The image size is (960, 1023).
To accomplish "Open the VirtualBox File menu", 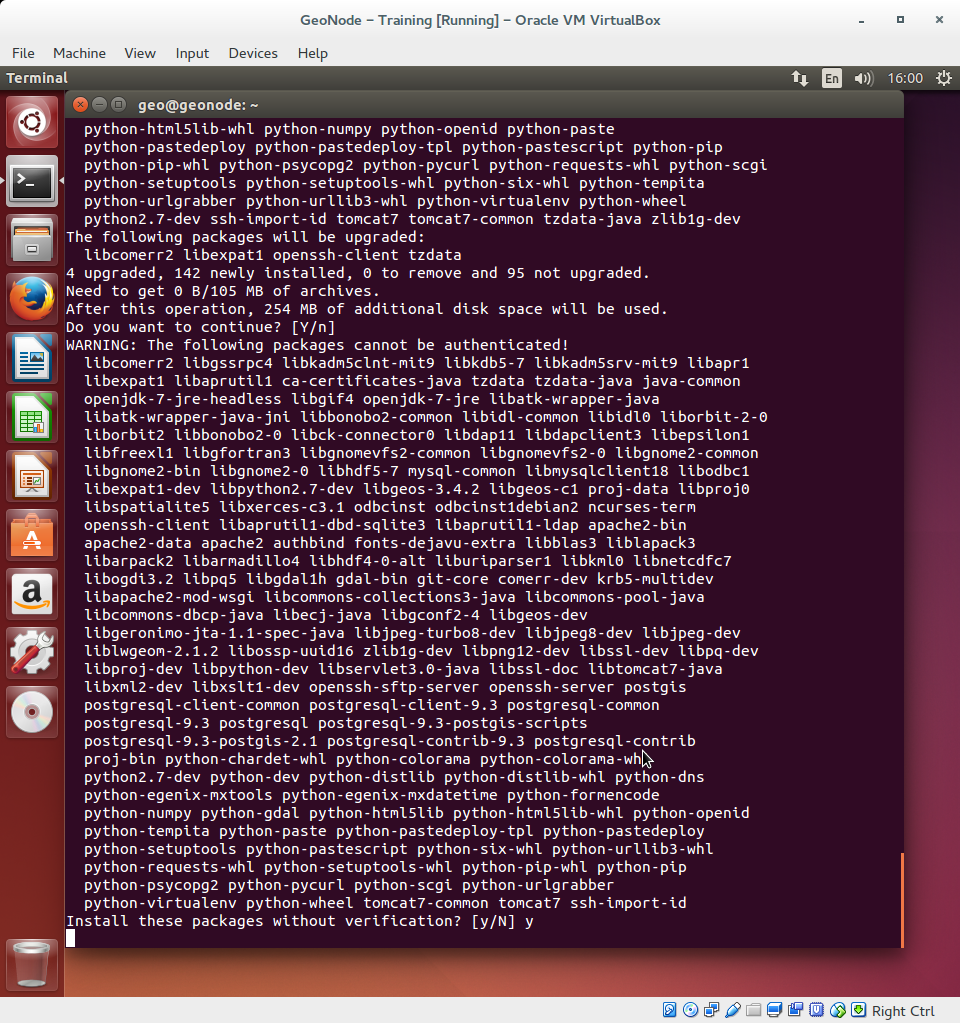I will click(x=23, y=53).
